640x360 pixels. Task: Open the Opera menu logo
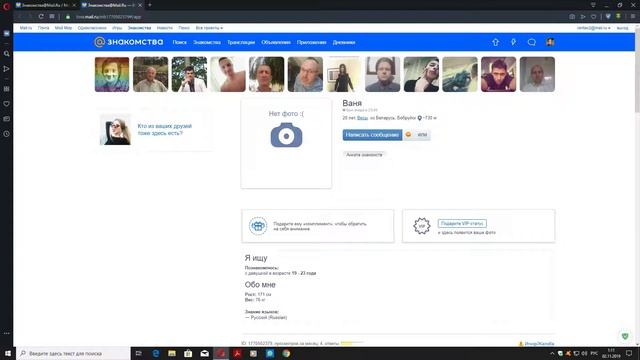click(x=6, y=6)
